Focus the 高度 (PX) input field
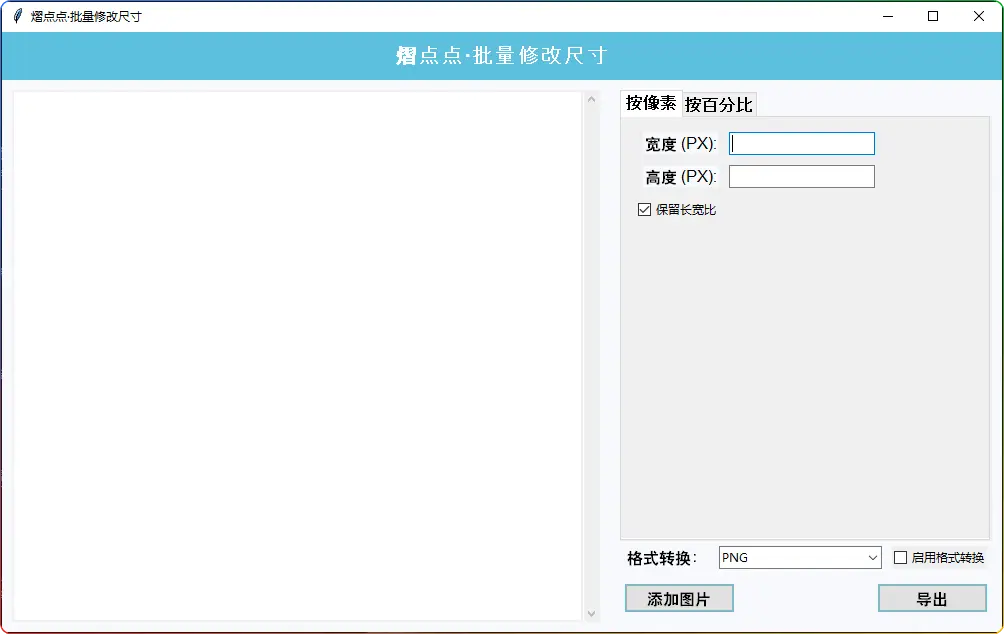 tap(802, 177)
